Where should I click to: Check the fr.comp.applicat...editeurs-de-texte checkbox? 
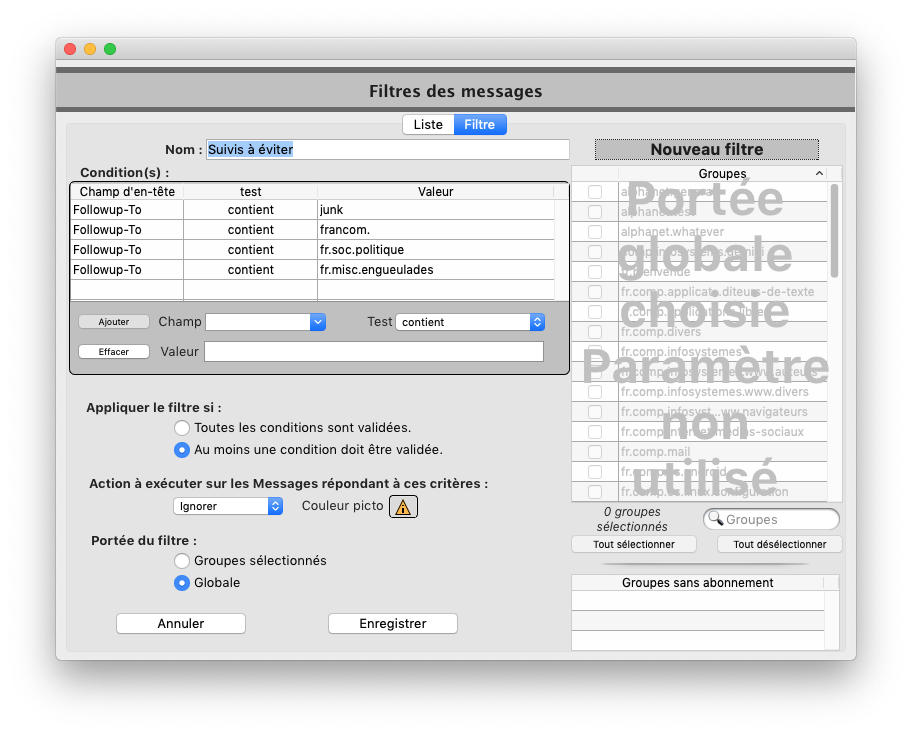[x=594, y=291]
